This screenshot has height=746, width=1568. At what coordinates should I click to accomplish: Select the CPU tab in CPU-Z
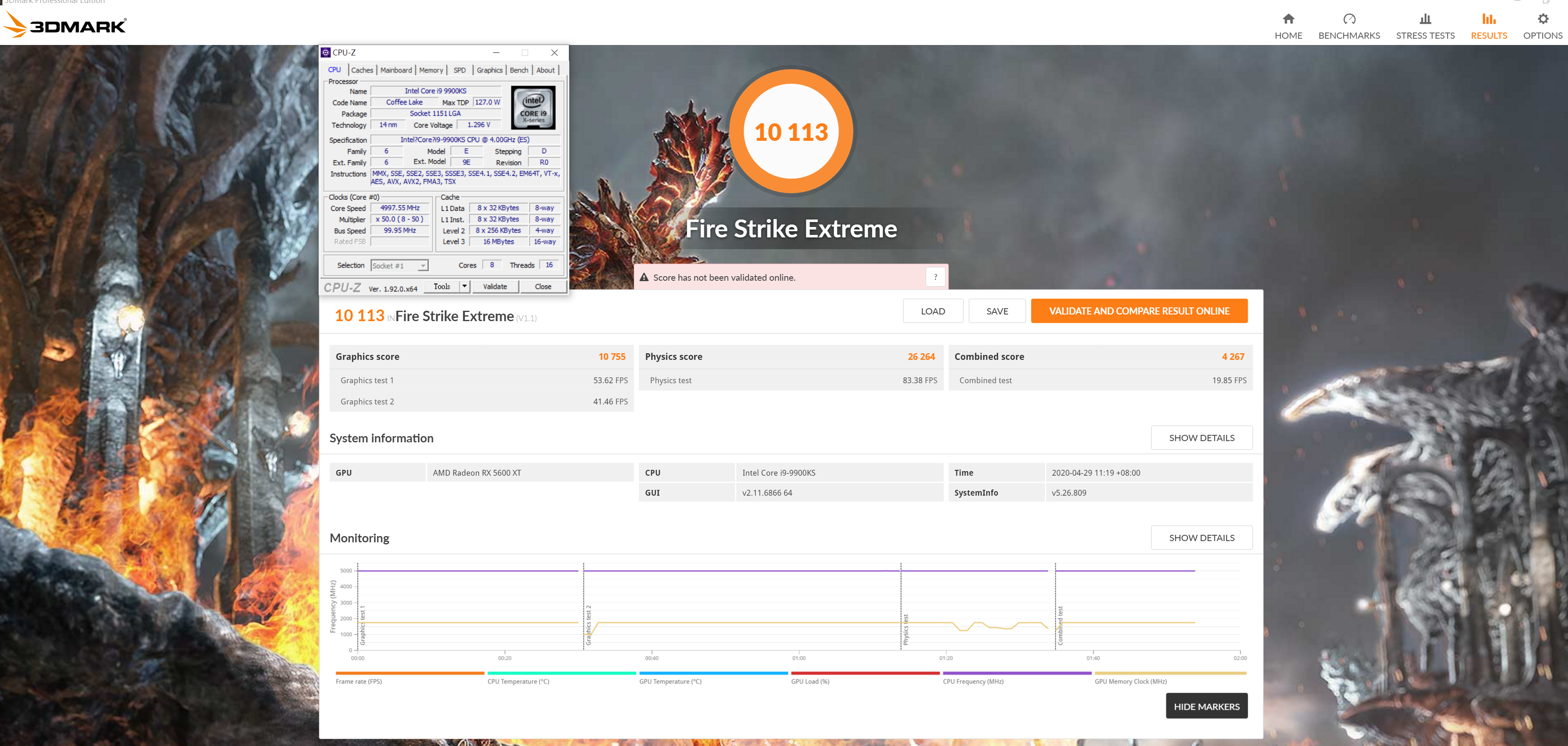tap(335, 70)
